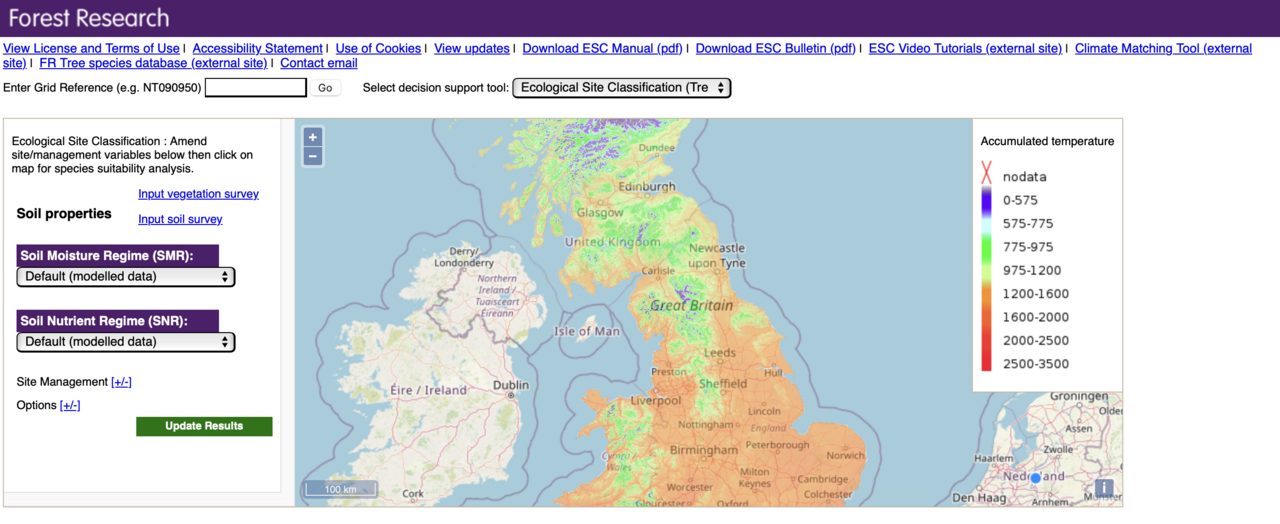The image size is (1280, 524).
Task: Open the decision support tool selector
Action: (621, 88)
